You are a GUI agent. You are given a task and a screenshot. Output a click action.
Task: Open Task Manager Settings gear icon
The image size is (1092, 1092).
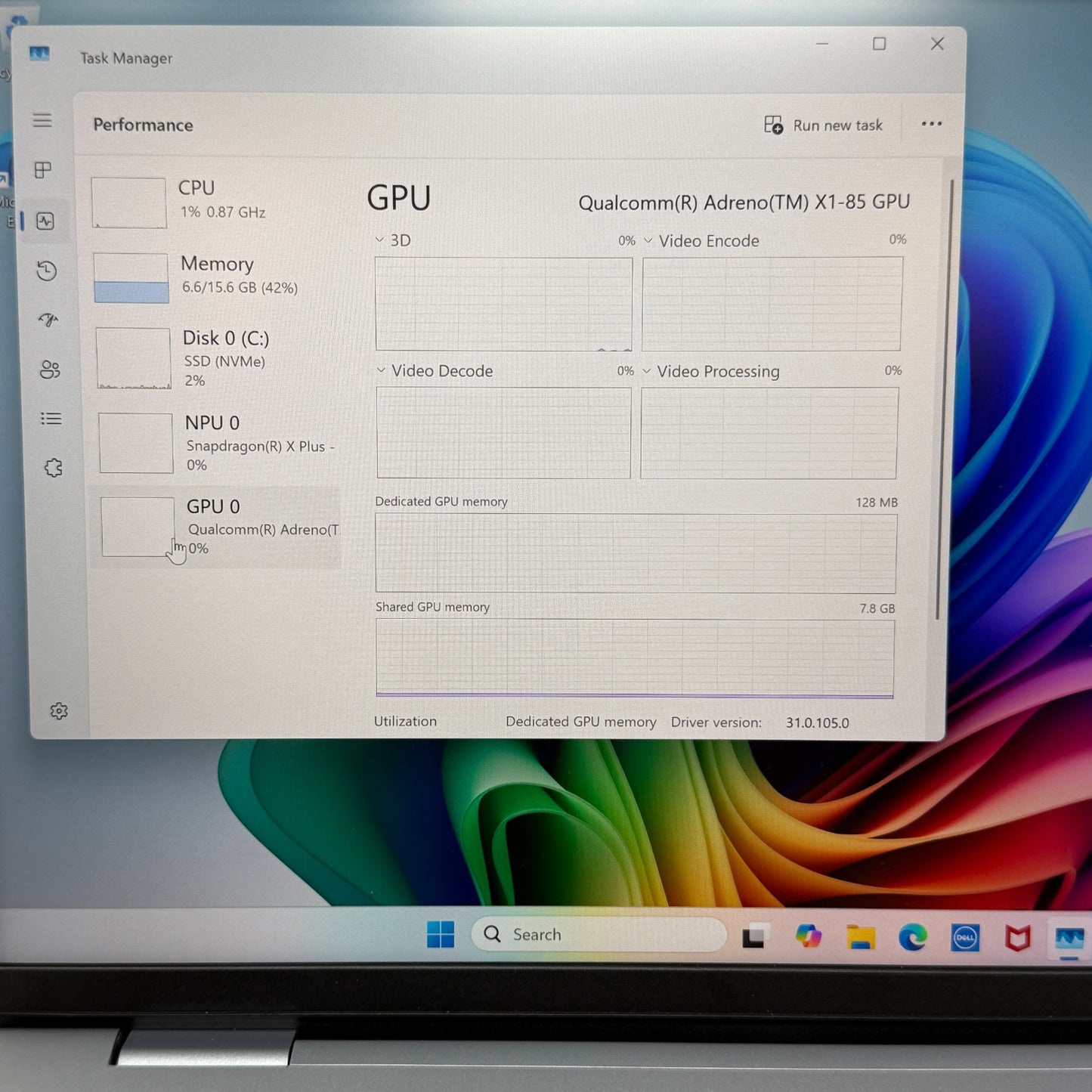[x=59, y=711]
